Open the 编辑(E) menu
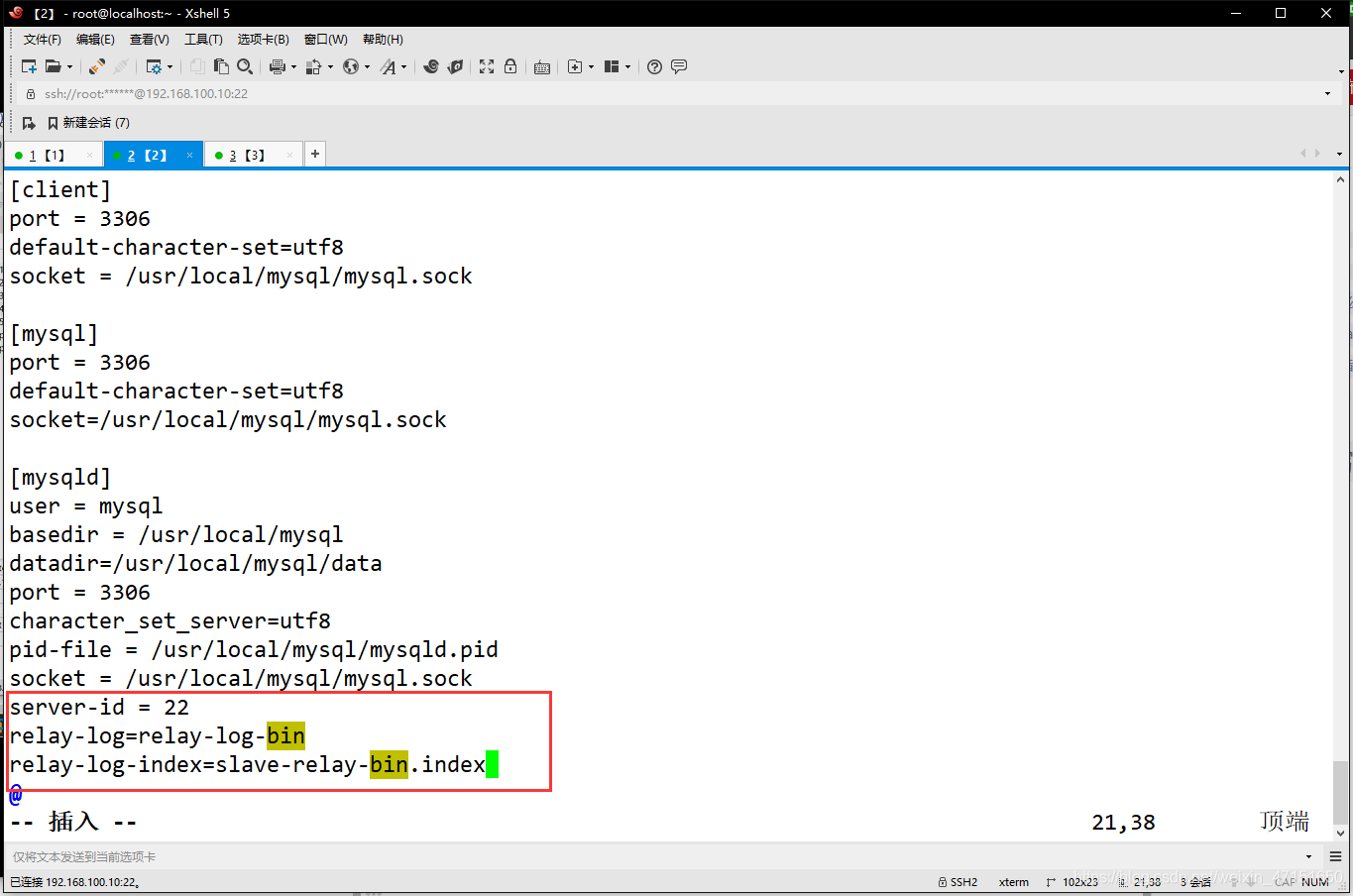This screenshot has height=896, width=1353. (x=95, y=40)
